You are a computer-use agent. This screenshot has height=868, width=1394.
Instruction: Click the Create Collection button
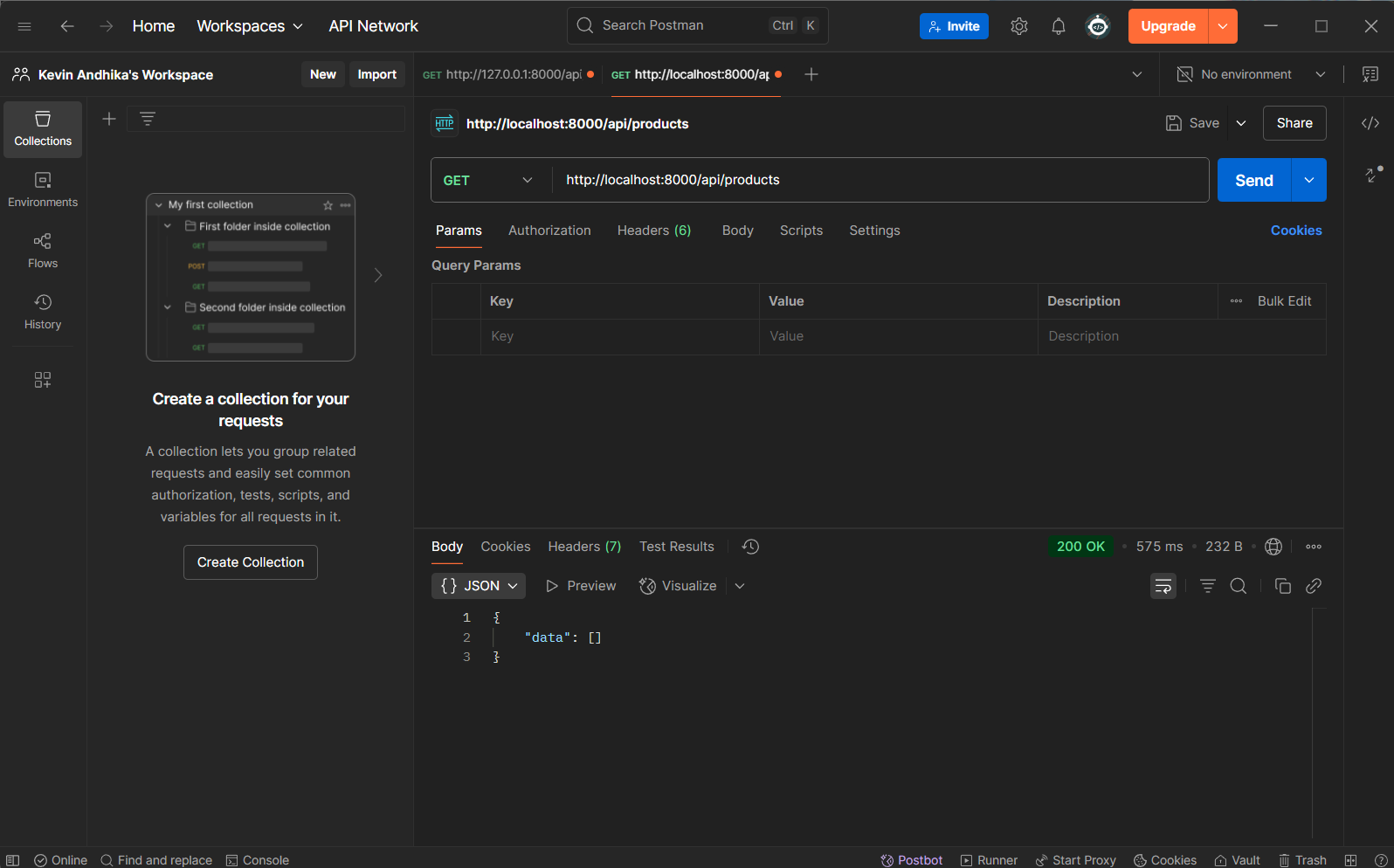coord(251,562)
